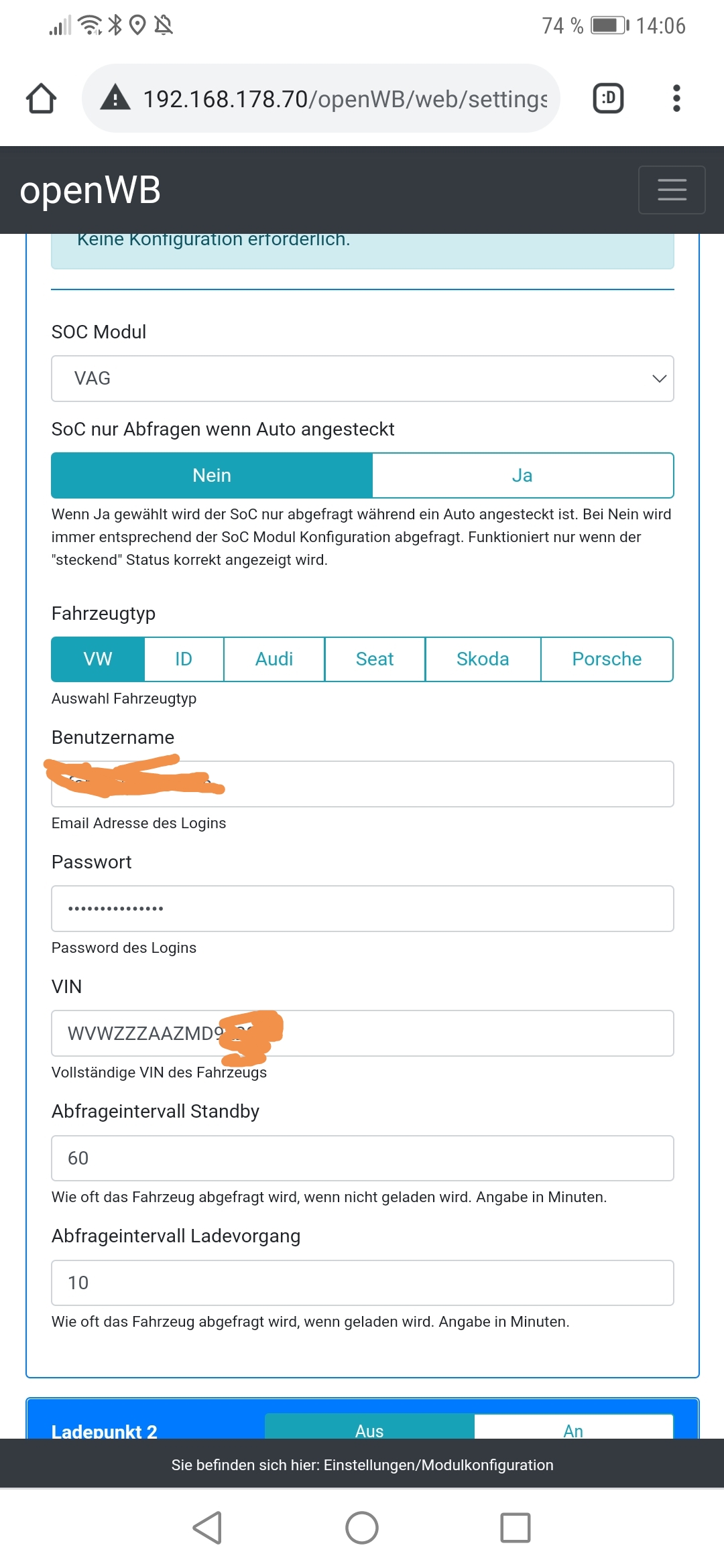Tap the browser home icon

tap(41, 99)
